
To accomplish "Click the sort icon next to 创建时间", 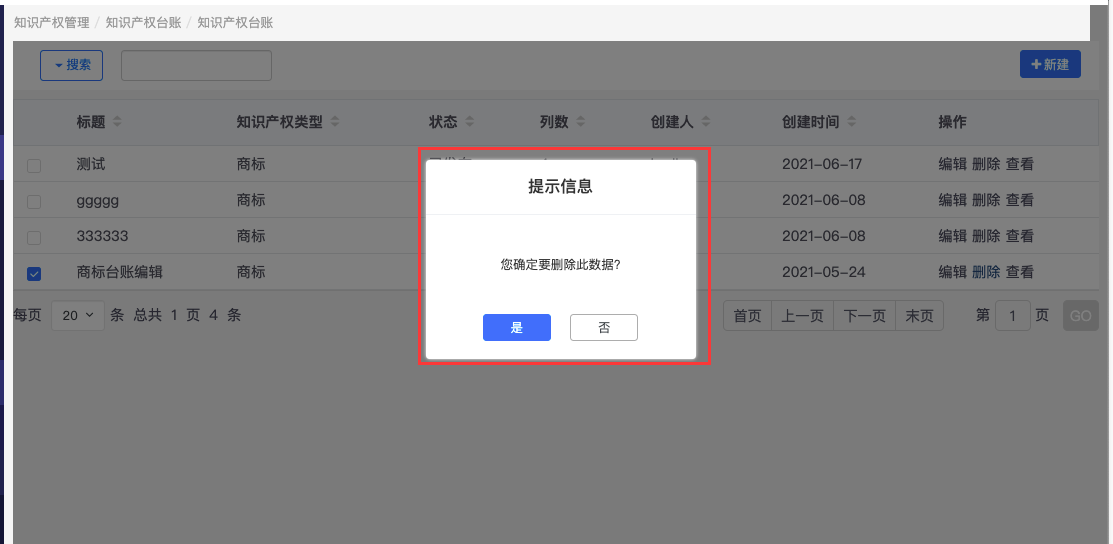I will click(x=852, y=122).
